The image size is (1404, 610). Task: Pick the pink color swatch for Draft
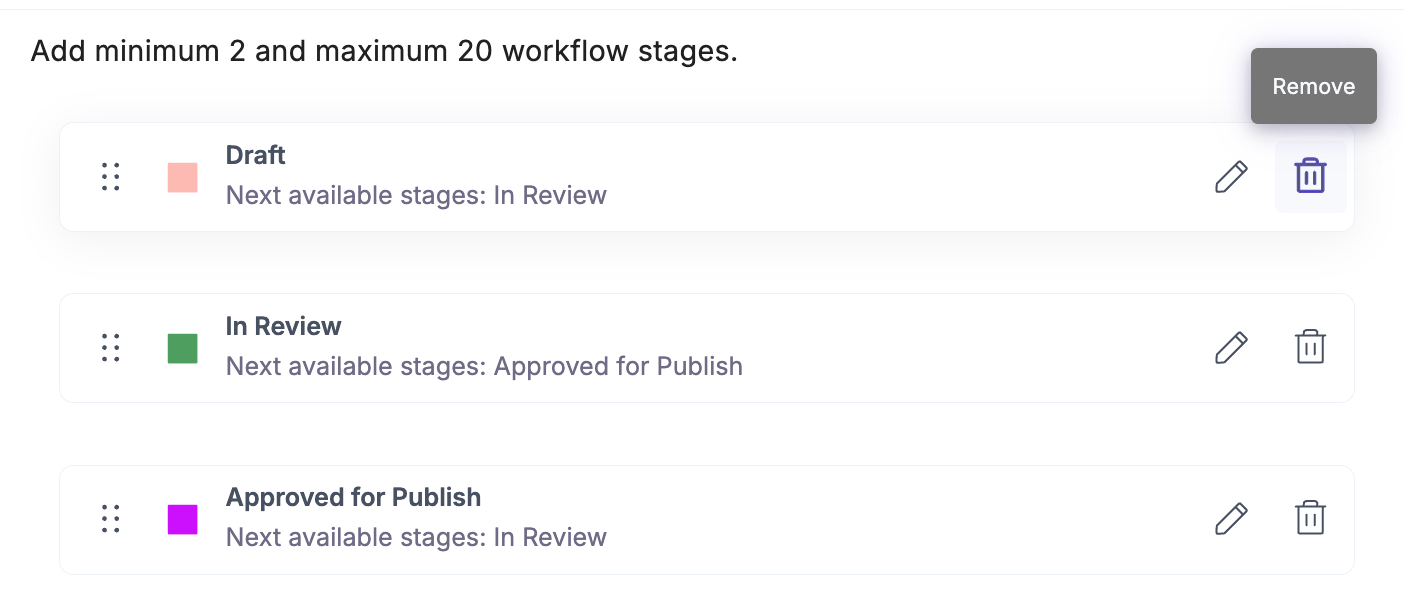coord(182,176)
